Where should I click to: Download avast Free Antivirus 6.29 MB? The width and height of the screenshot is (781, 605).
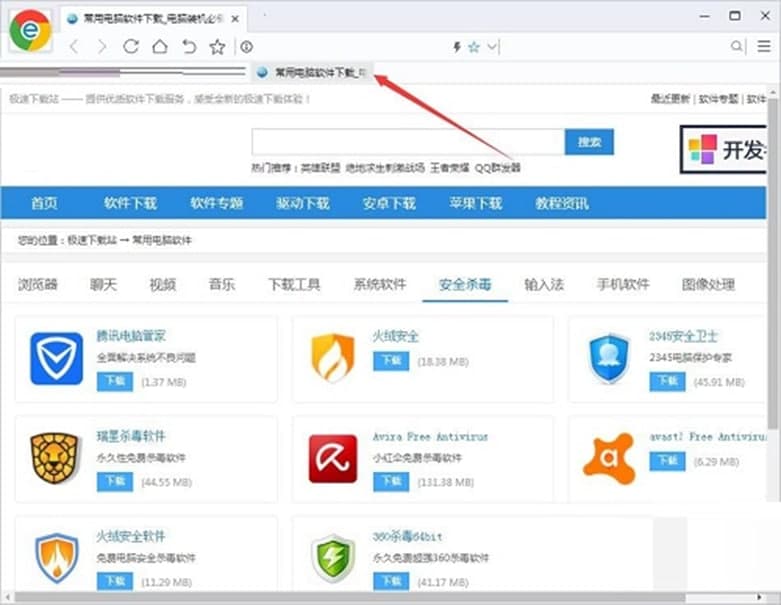(667, 461)
